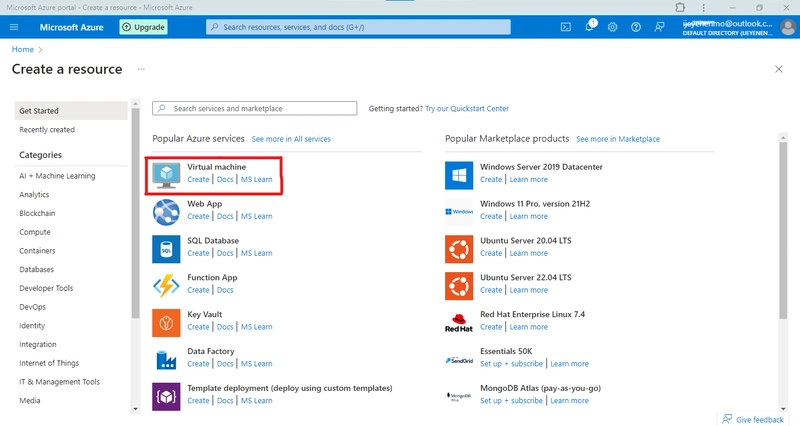This screenshot has height=426, width=800.
Task: Go to the Home breadcrumb
Action: pos(22,49)
